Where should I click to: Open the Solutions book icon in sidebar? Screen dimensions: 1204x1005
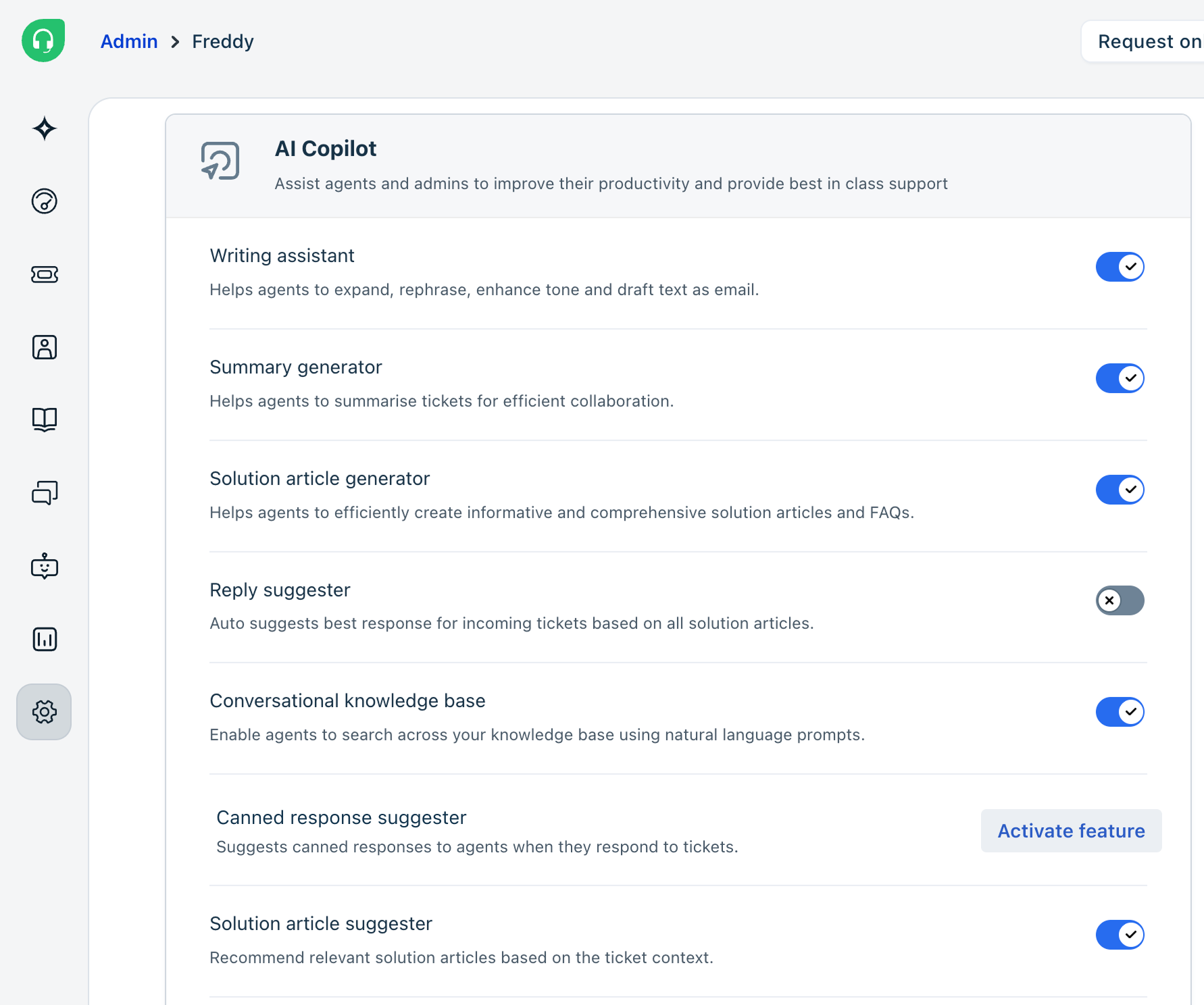click(44, 420)
